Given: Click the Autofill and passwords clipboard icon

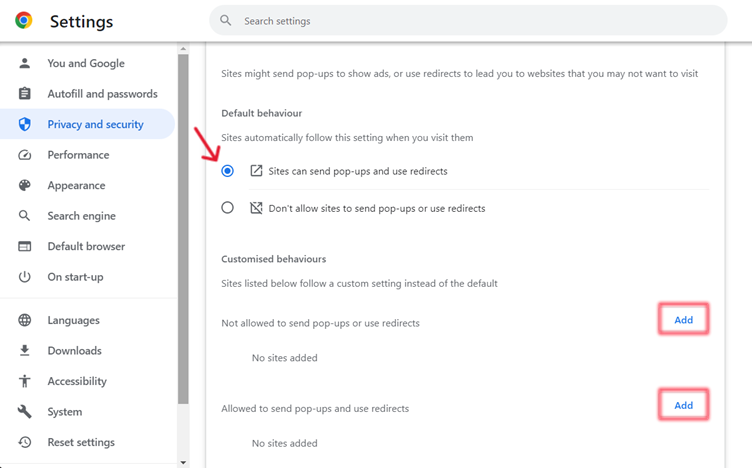Looking at the screenshot, I should click(24, 94).
